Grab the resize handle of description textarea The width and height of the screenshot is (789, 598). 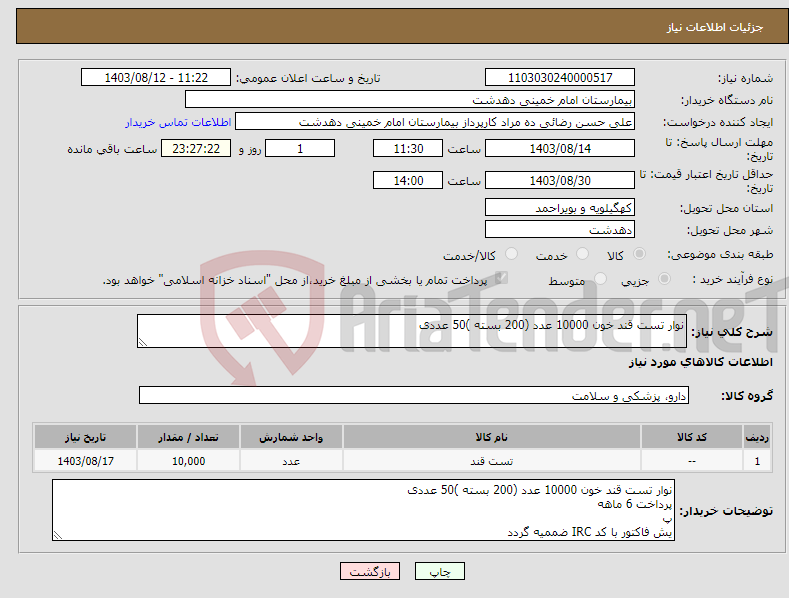(143, 342)
